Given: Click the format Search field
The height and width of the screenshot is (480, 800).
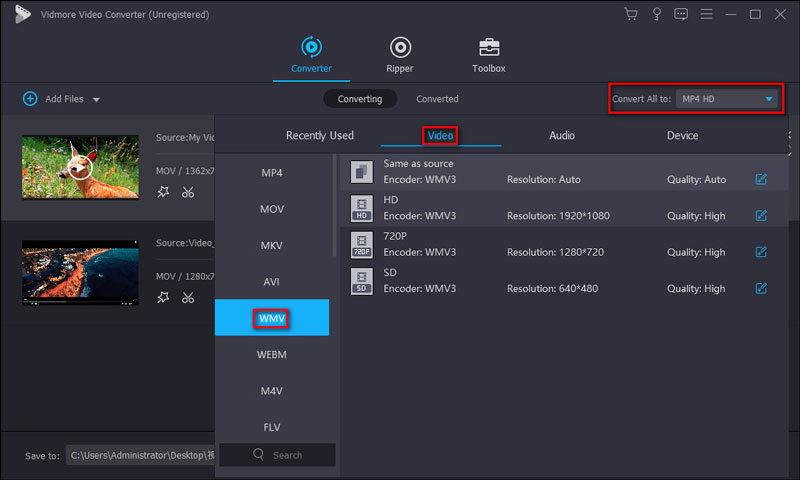Looking at the screenshot, I should pos(278,454).
